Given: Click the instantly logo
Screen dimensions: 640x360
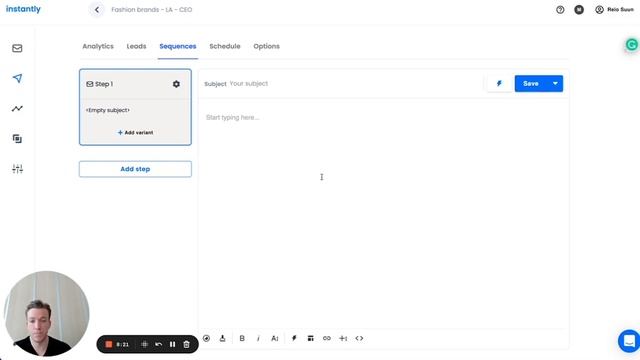Looking at the screenshot, I should click(23, 9).
